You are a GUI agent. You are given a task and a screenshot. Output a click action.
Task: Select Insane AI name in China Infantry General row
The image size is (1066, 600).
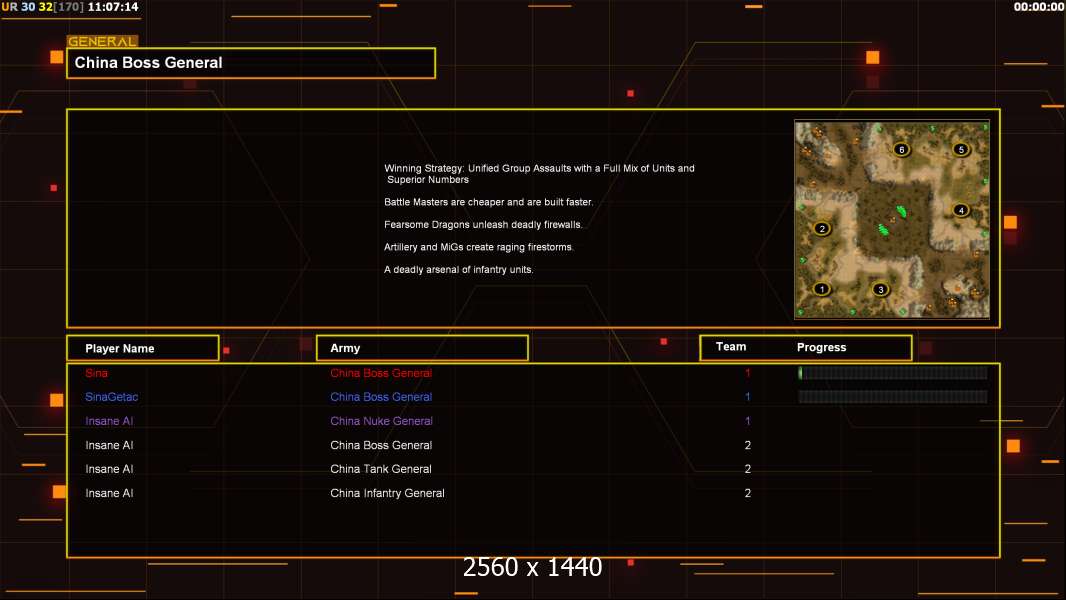109,493
